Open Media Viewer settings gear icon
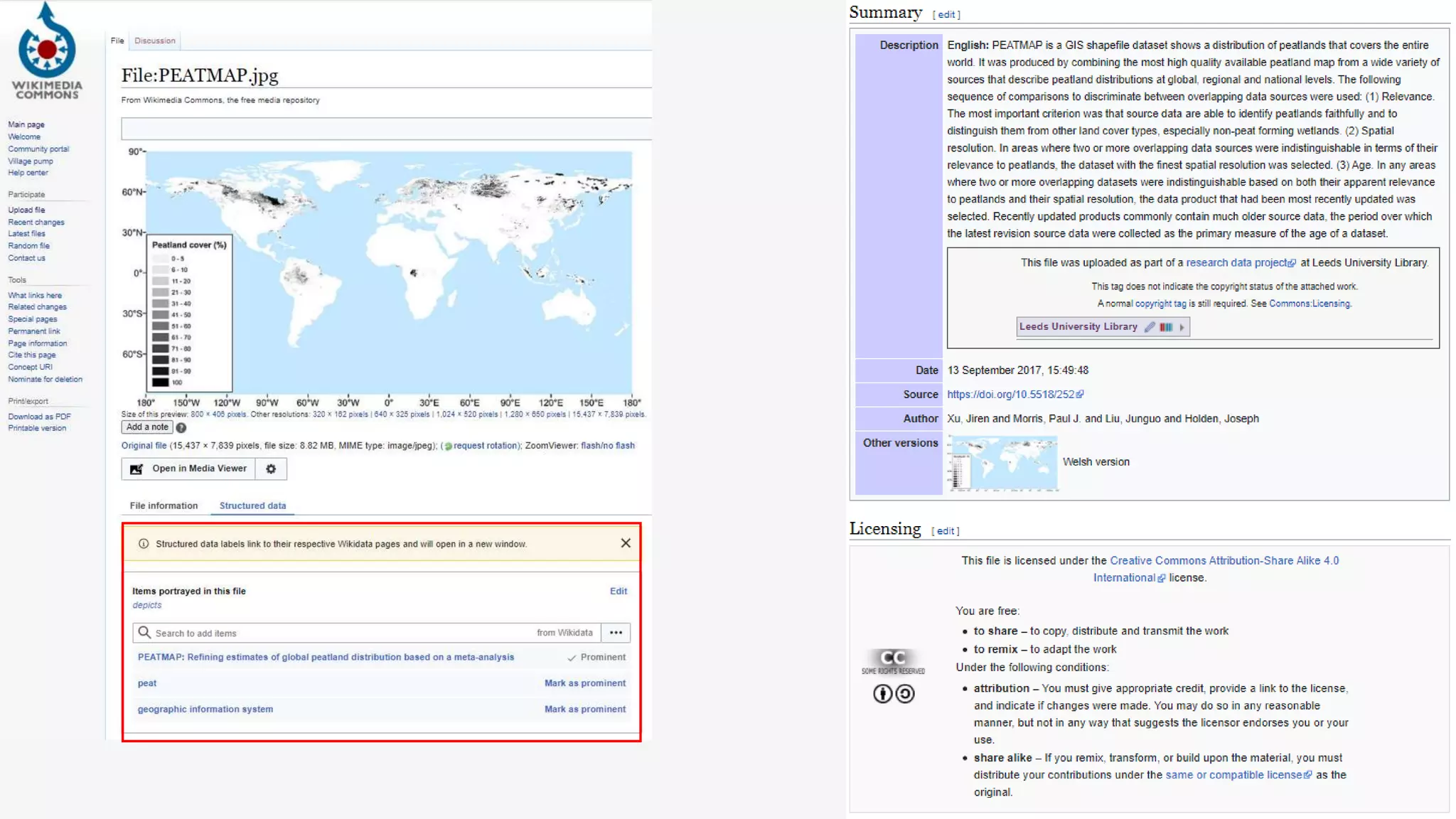The height and width of the screenshot is (819, 1456). tap(271, 469)
